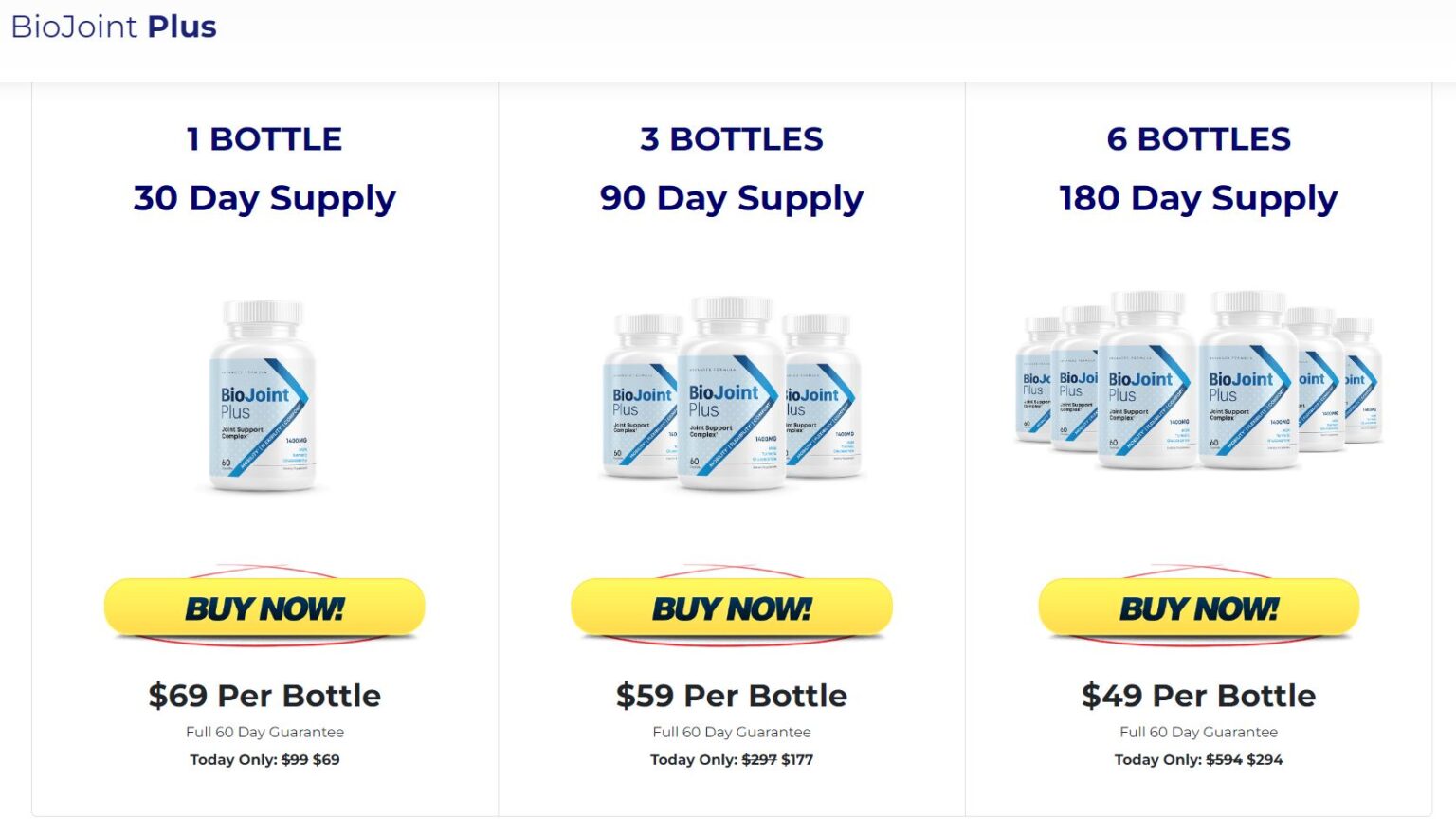The height and width of the screenshot is (835, 1456).
Task: Click the 6 BOTTLES heading
Action: [1199, 139]
